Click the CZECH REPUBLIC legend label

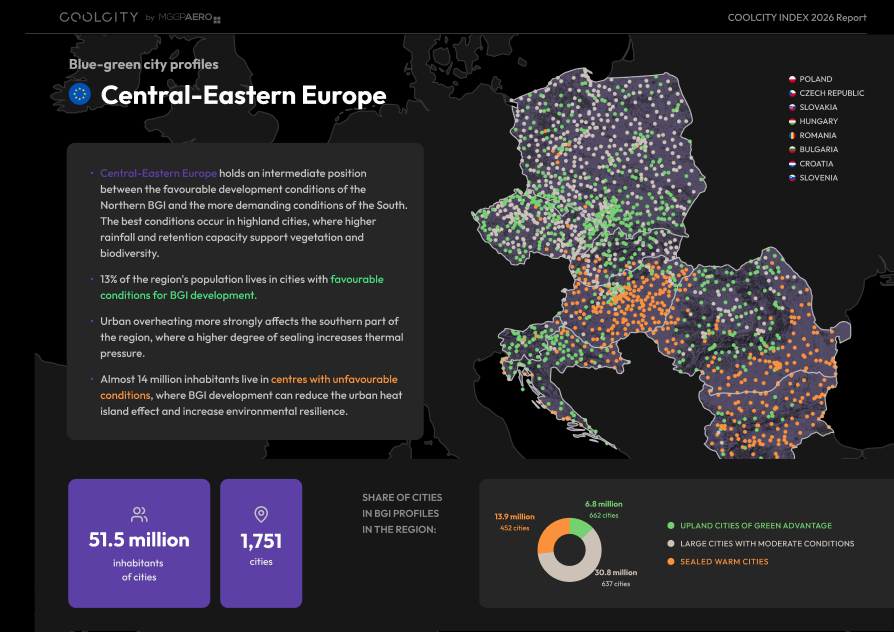831,93
